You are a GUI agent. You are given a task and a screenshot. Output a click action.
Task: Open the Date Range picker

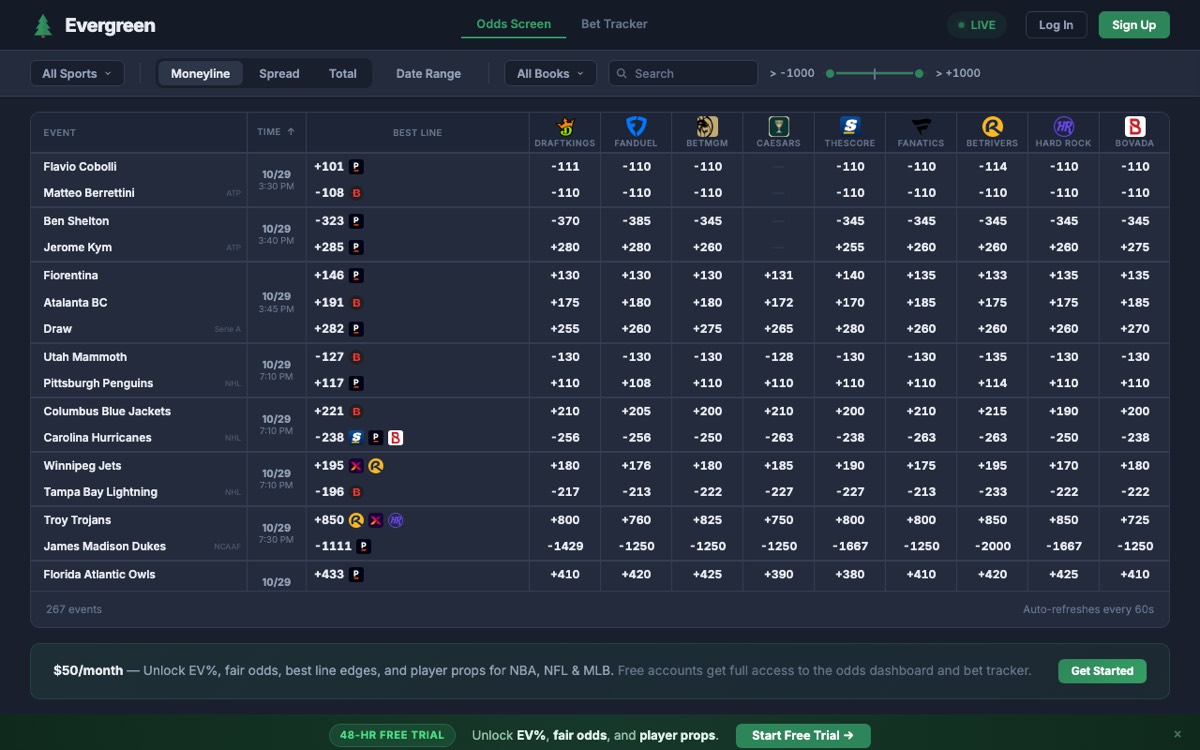point(428,73)
